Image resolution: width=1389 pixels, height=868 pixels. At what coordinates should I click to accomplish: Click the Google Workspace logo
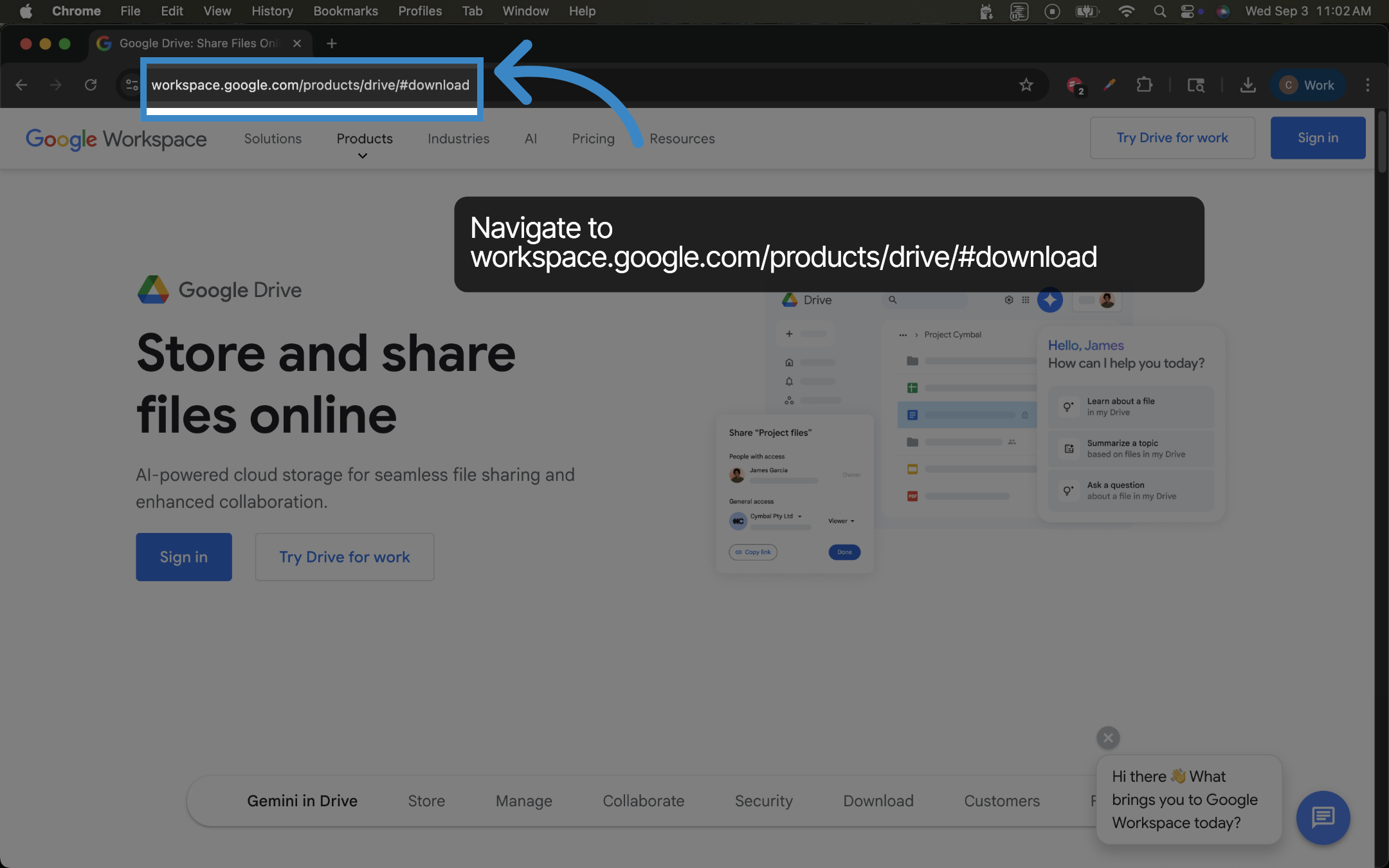[116, 138]
